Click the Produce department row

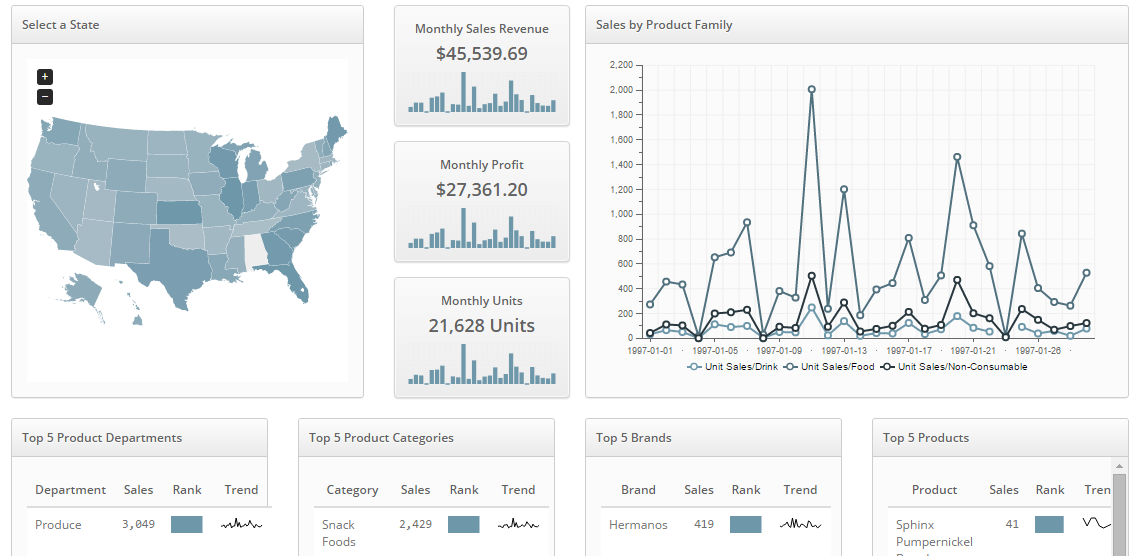point(147,525)
